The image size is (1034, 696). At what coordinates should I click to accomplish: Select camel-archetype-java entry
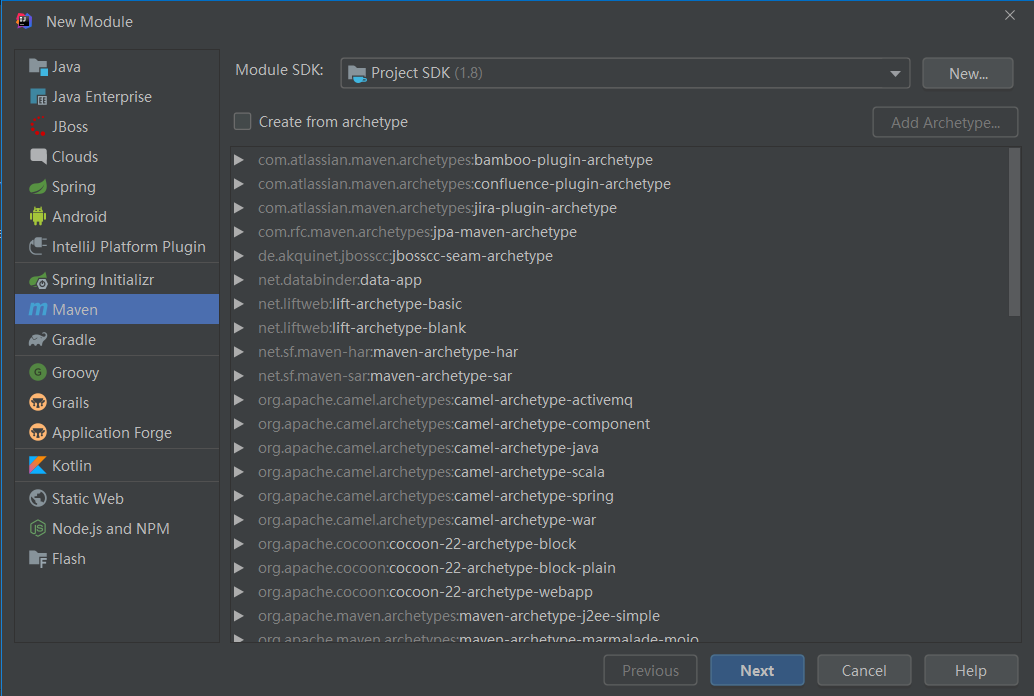(428, 448)
